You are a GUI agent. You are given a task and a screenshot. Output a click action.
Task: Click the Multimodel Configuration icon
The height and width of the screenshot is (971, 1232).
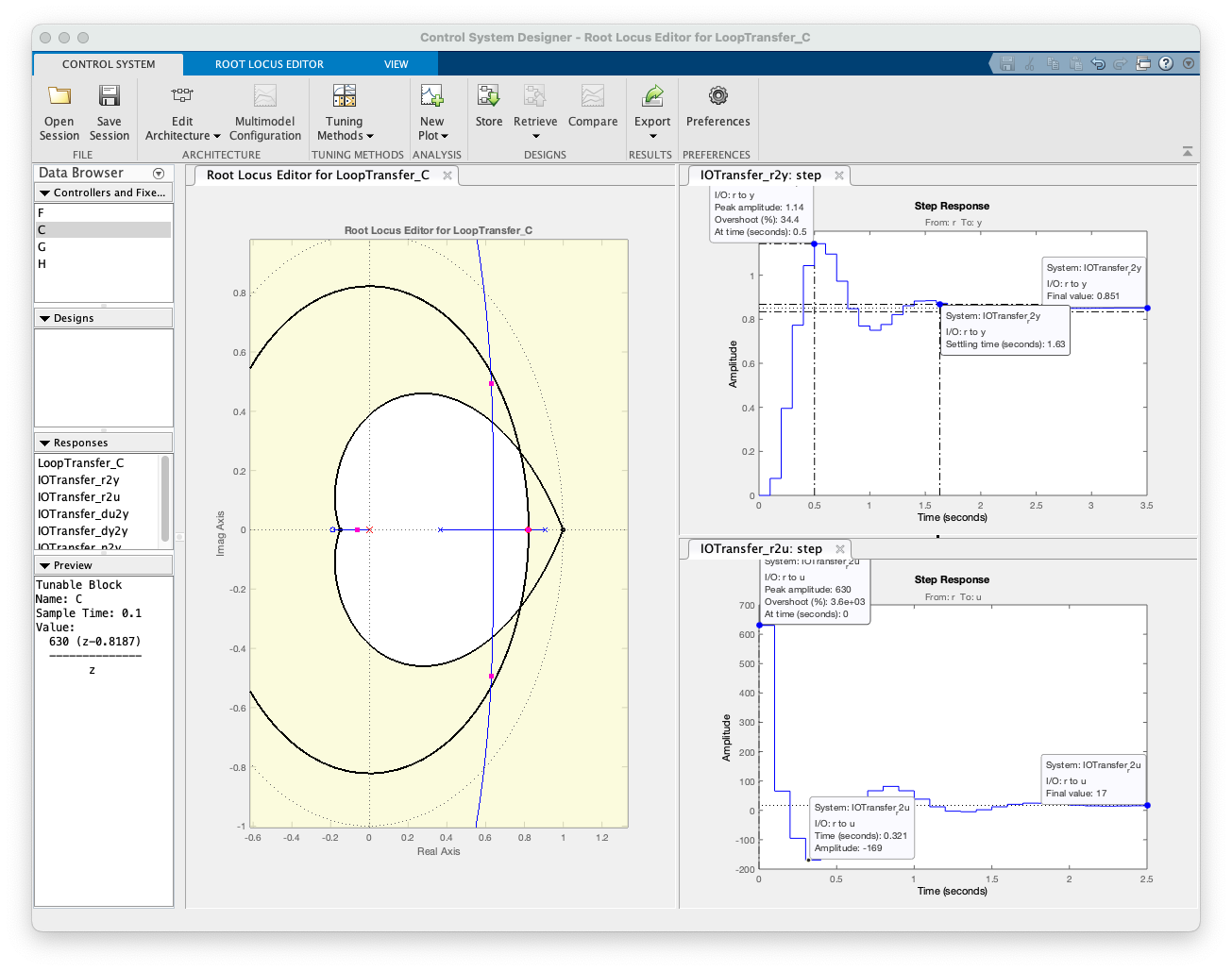tap(265, 95)
